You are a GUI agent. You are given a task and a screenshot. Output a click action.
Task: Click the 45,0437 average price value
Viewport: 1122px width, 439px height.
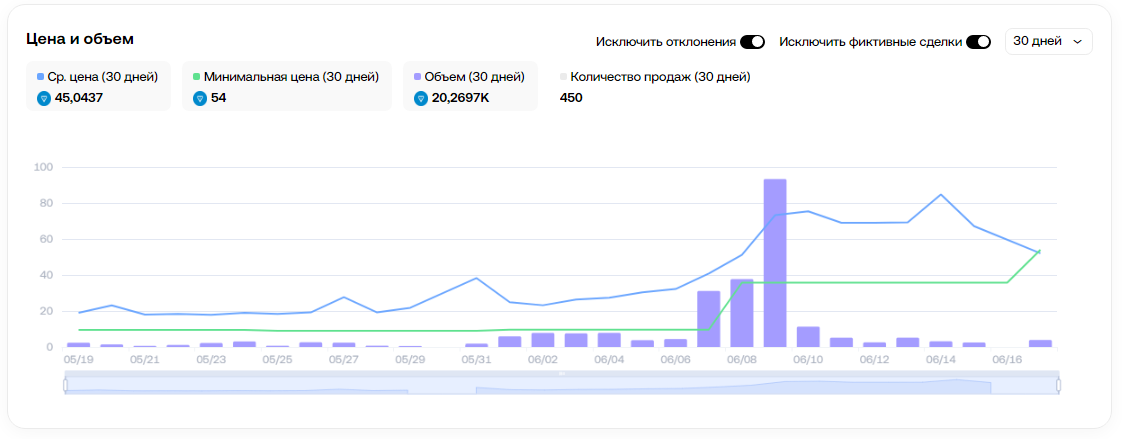(79, 98)
